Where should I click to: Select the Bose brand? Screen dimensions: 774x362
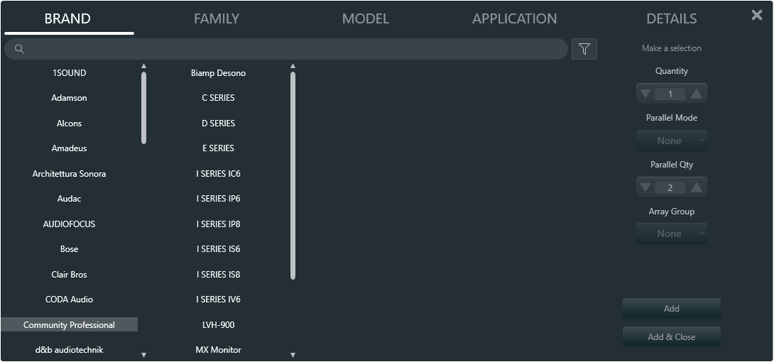(x=69, y=249)
